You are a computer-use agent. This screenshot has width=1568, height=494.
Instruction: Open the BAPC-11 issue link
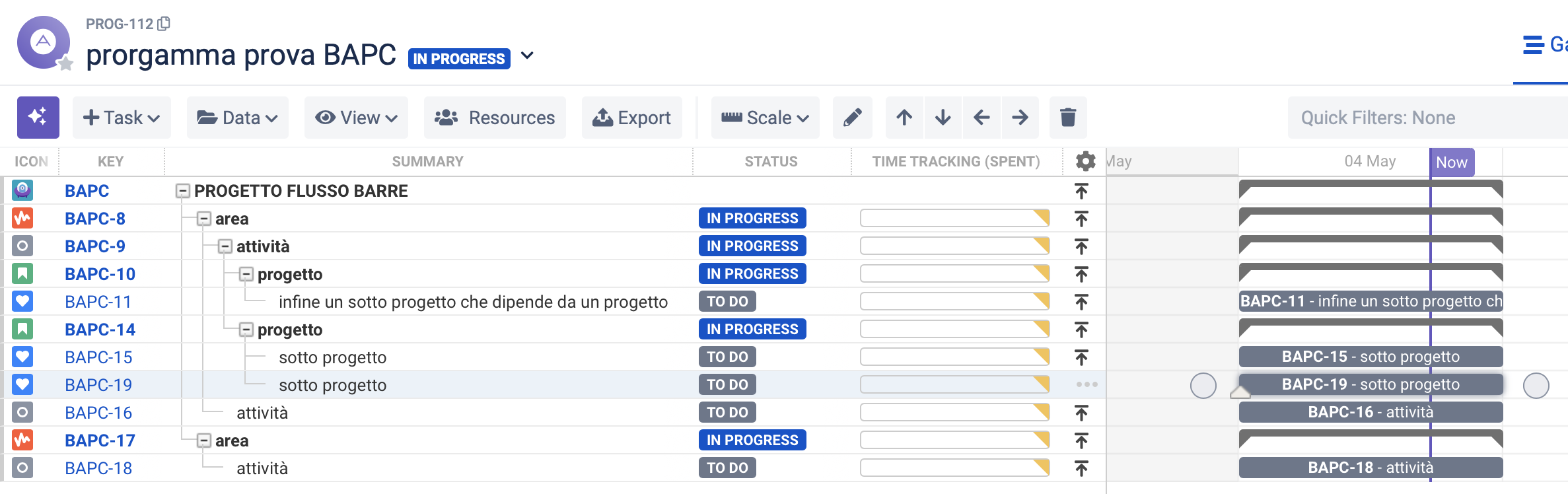tap(98, 302)
